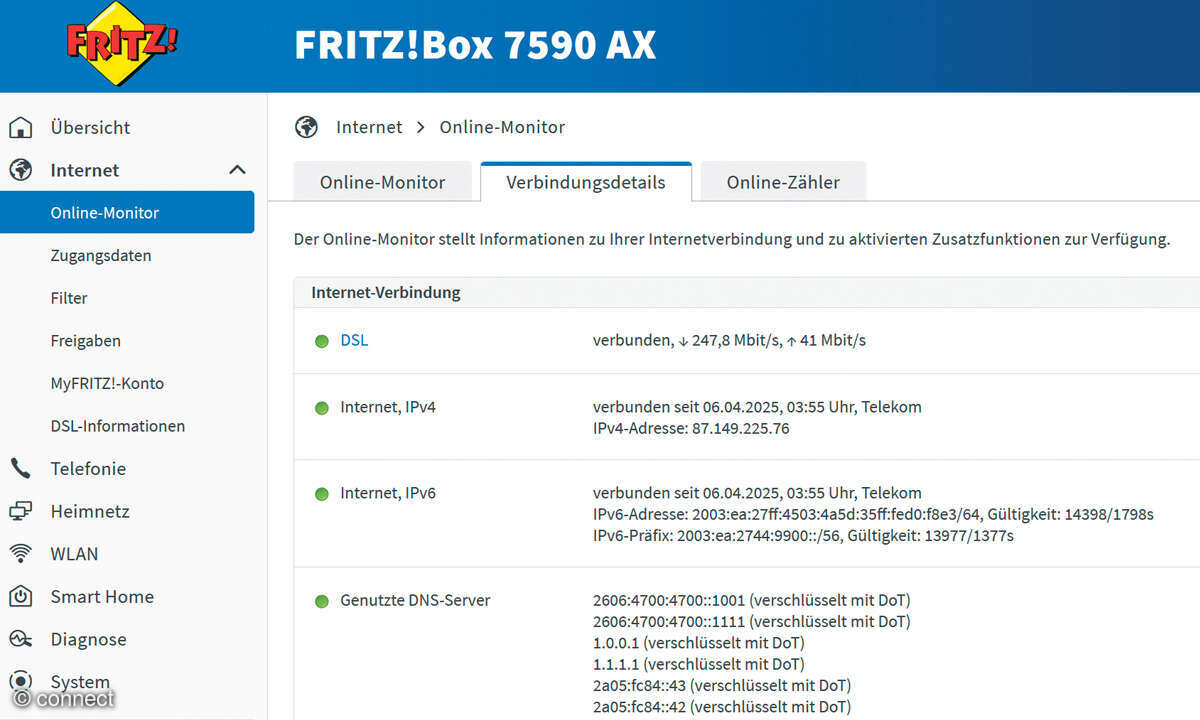The height and width of the screenshot is (720, 1200).
Task: Click the Internet, IPv4 label
Action: tap(388, 407)
